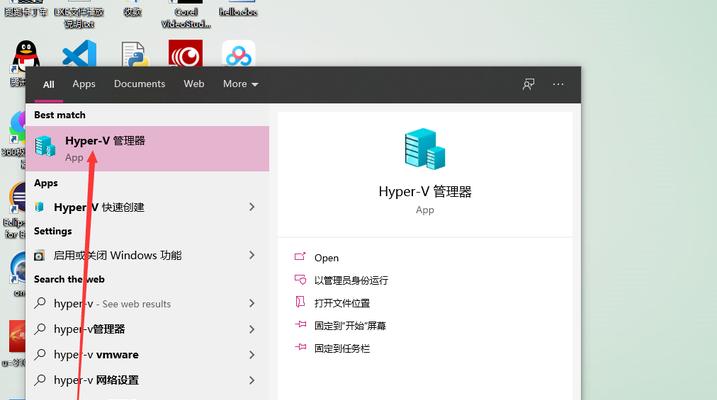Screen dimensions: 717x400
Task: Click the Visual Studio Code desktop icon
Action: 80,54
